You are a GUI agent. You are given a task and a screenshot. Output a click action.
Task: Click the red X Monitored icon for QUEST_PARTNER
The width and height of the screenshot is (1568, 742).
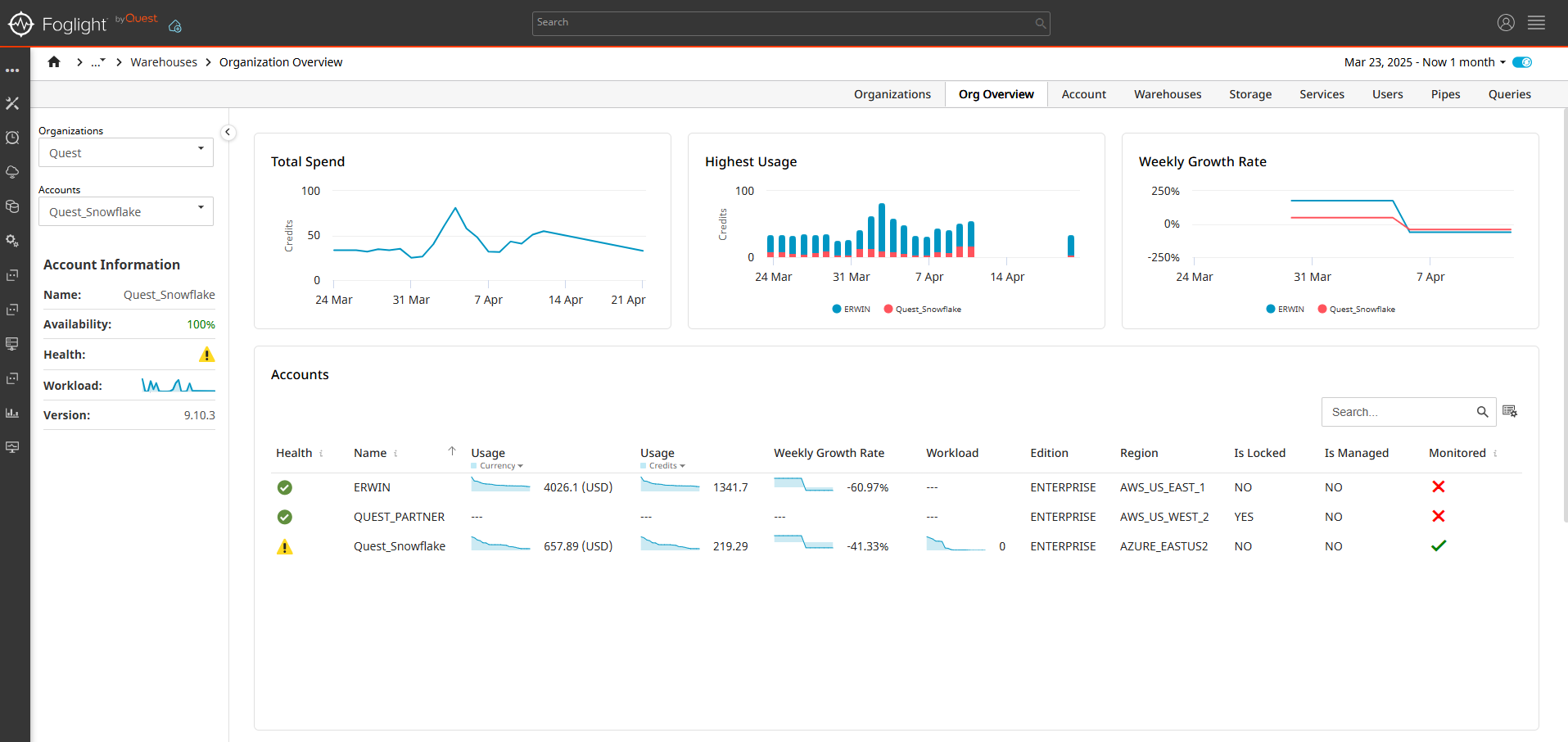click(1439, 516)
